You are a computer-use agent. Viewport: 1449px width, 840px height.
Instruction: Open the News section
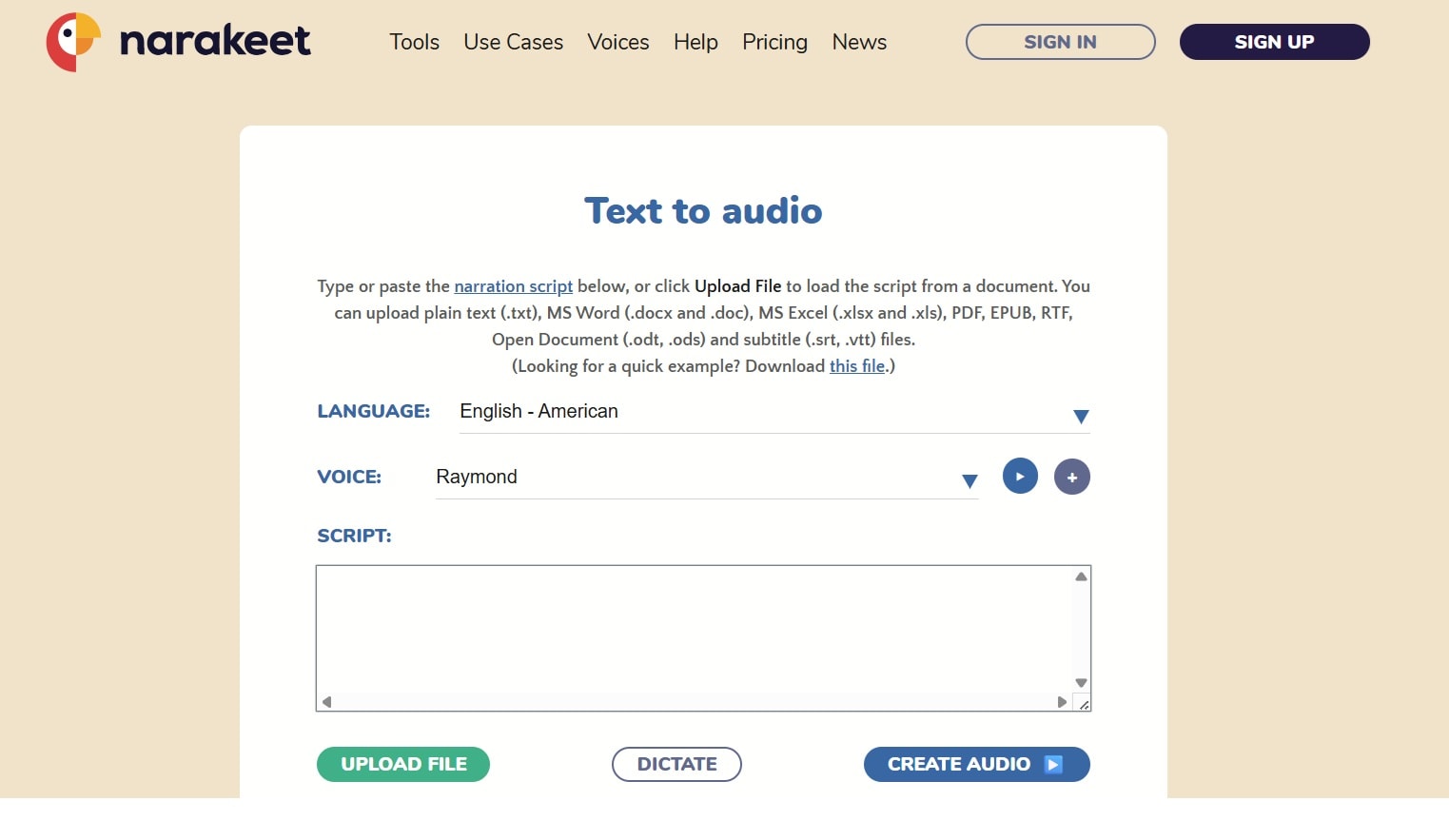coord(859,42)
